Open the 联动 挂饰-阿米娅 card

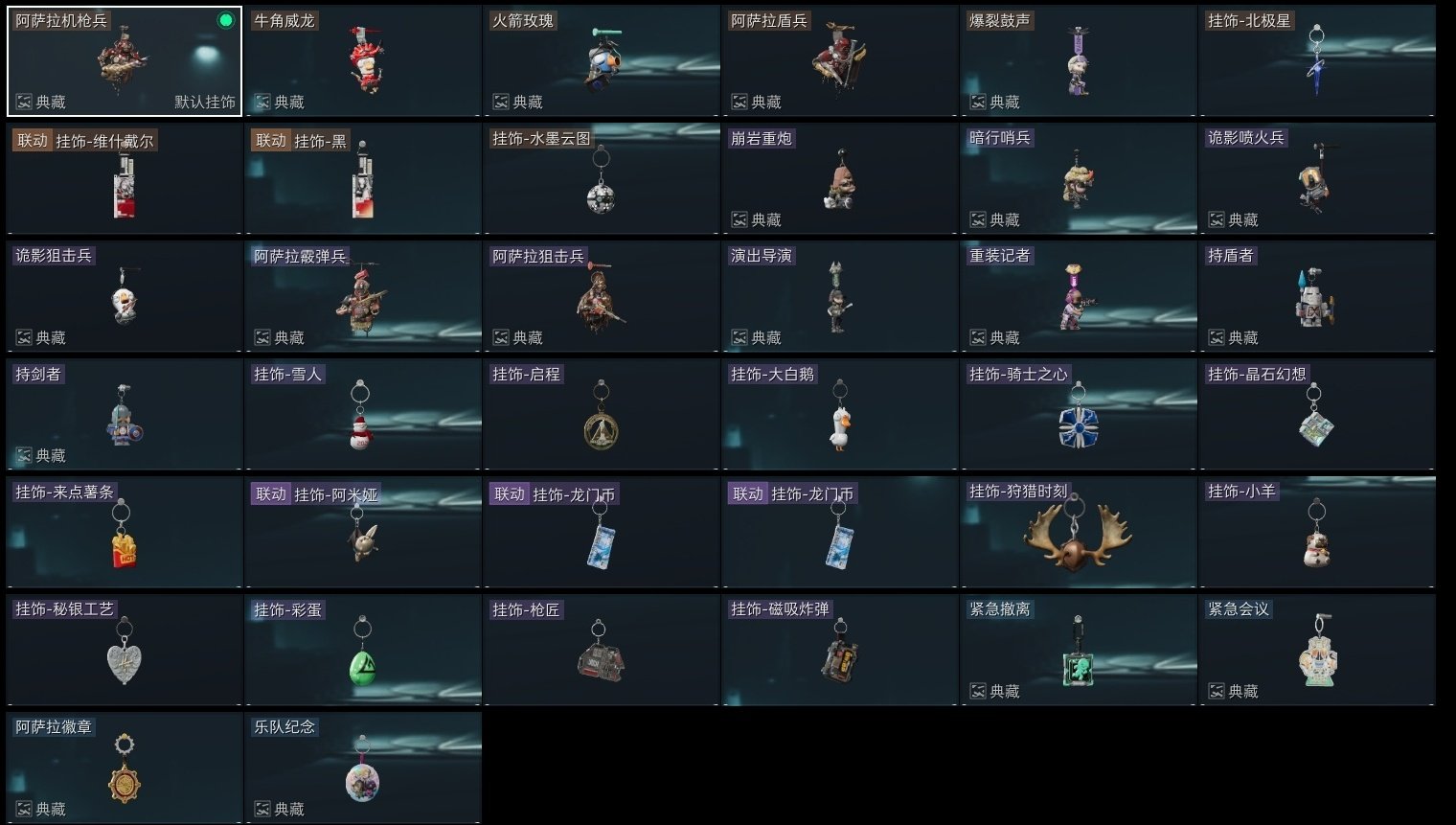tap(363, 533)
